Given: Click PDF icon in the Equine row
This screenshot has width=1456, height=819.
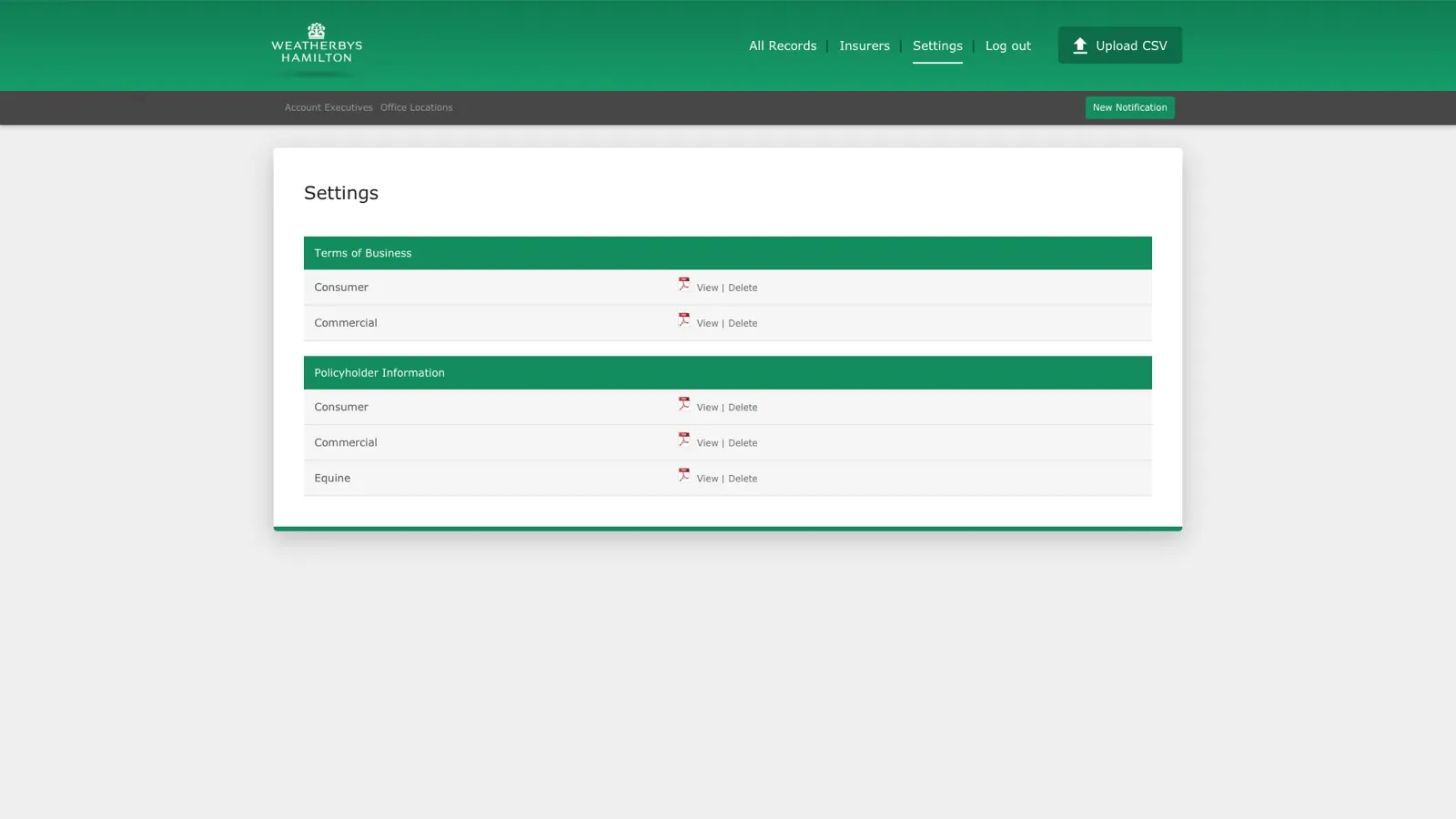Looking at the screenshot, I should coord(684,475).
